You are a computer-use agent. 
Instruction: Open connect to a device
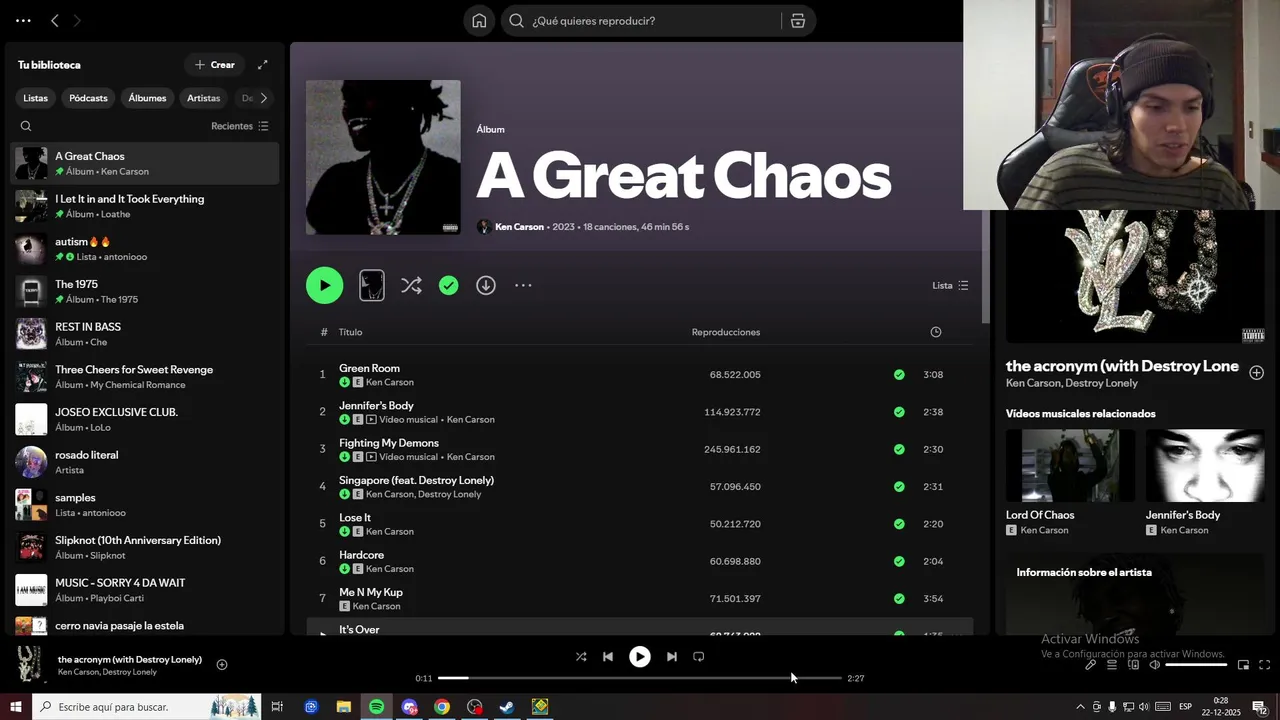click(x=1134, y=665)
